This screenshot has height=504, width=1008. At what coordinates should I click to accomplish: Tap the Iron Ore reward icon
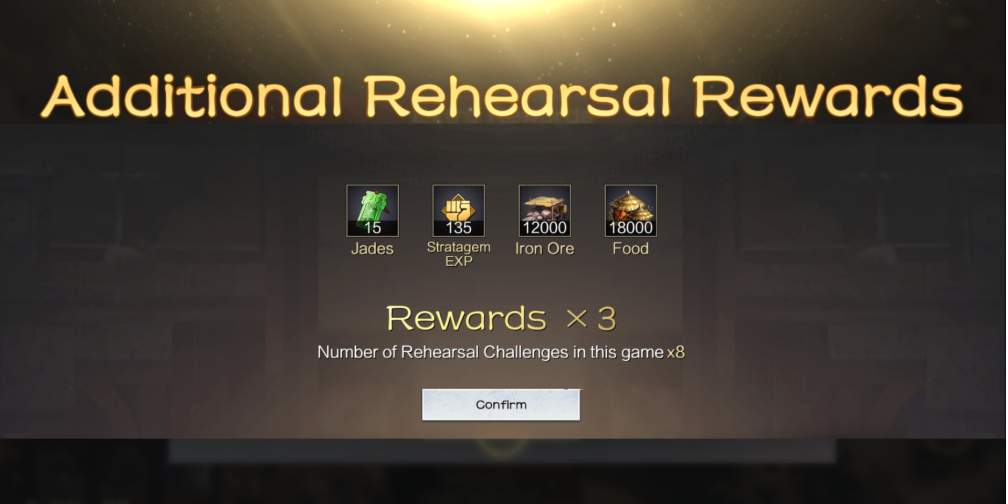point(544,211)
